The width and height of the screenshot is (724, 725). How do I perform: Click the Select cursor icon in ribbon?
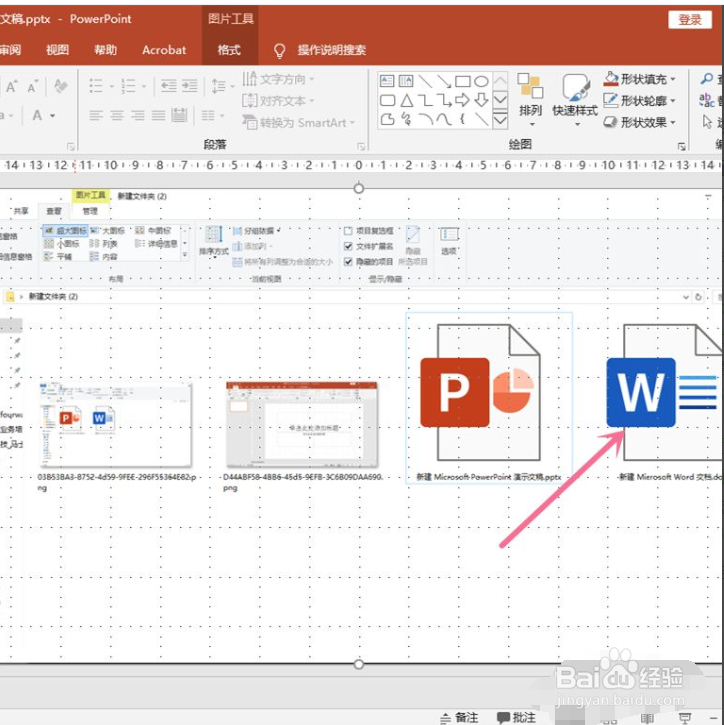pos(707,122)
